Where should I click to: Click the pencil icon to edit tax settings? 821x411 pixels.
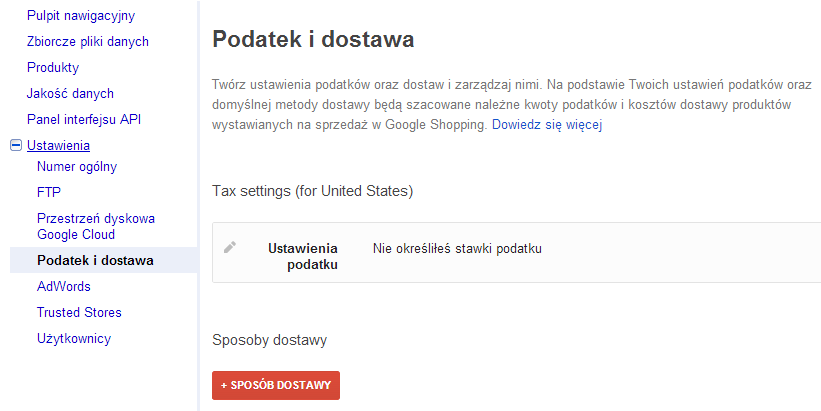point(230,247)
